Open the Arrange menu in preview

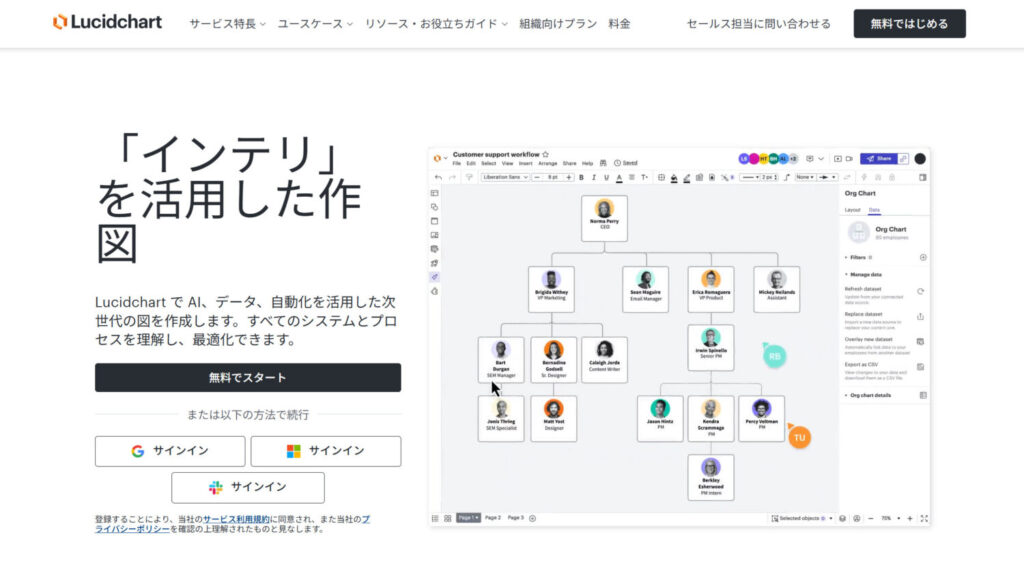click(x=547, y=163)
